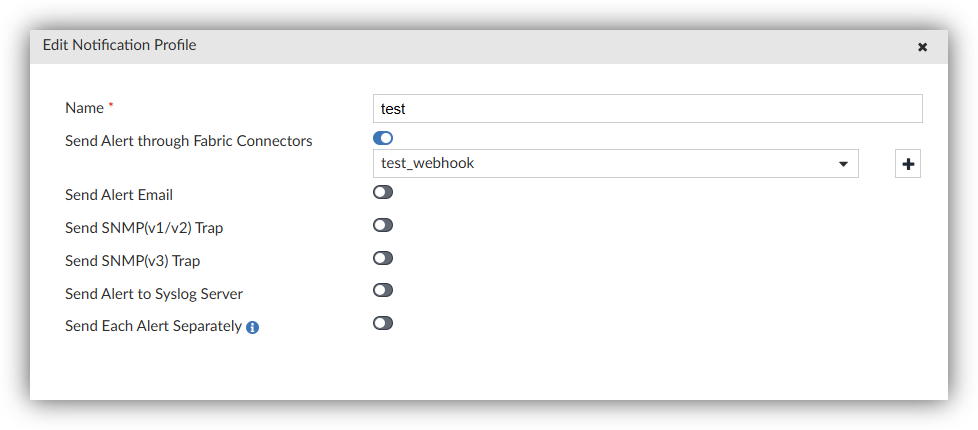This screenshot has width=978, height=430.
Task: Switch on Send Each Alert Separately
Action: (383, 323)
